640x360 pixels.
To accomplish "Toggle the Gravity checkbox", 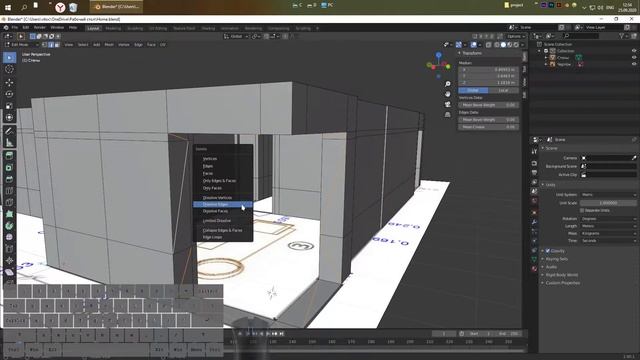I will pos(548,251).
